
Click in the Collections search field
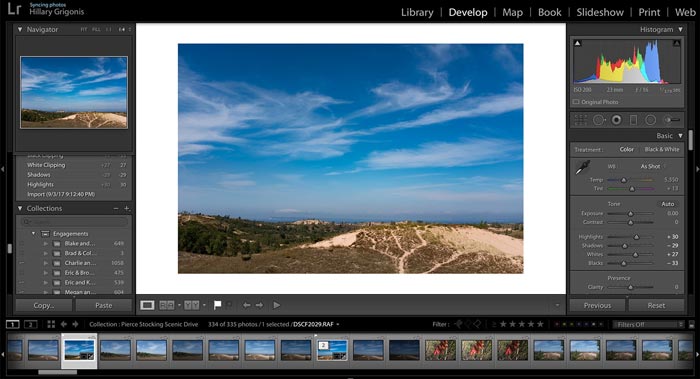(x=75, y=221)
